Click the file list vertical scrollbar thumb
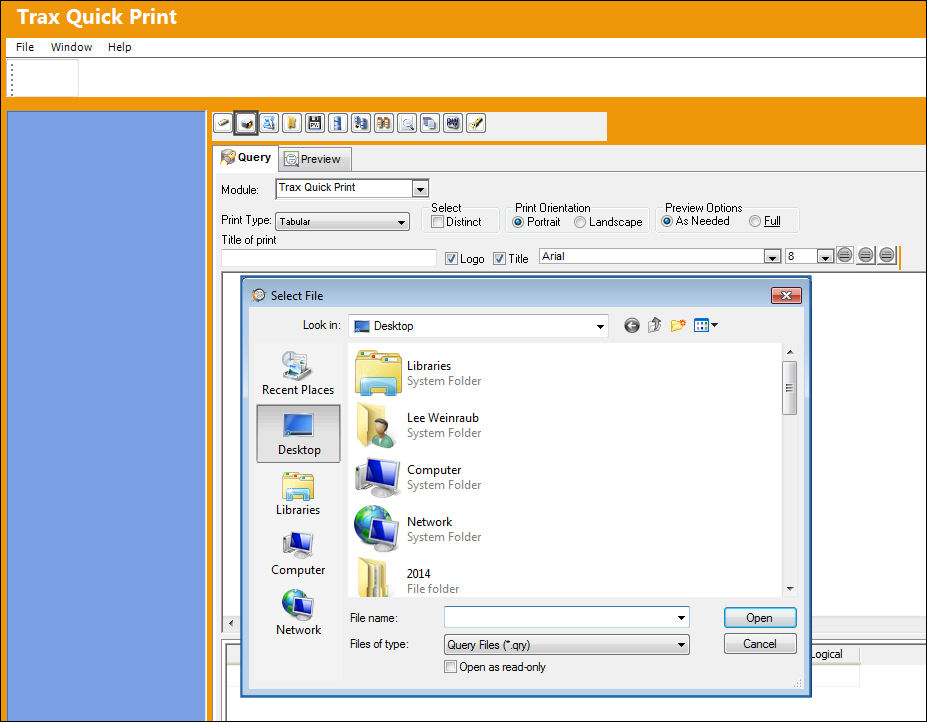Viewport: 927px width, 722px height. pyautogui.click(x=789, y=388)
